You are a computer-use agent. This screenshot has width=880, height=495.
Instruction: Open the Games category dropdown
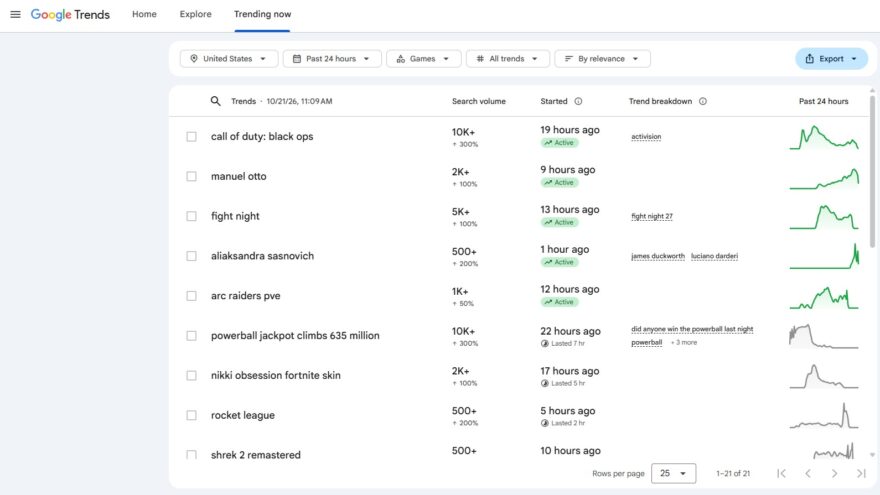pos(424,58)
